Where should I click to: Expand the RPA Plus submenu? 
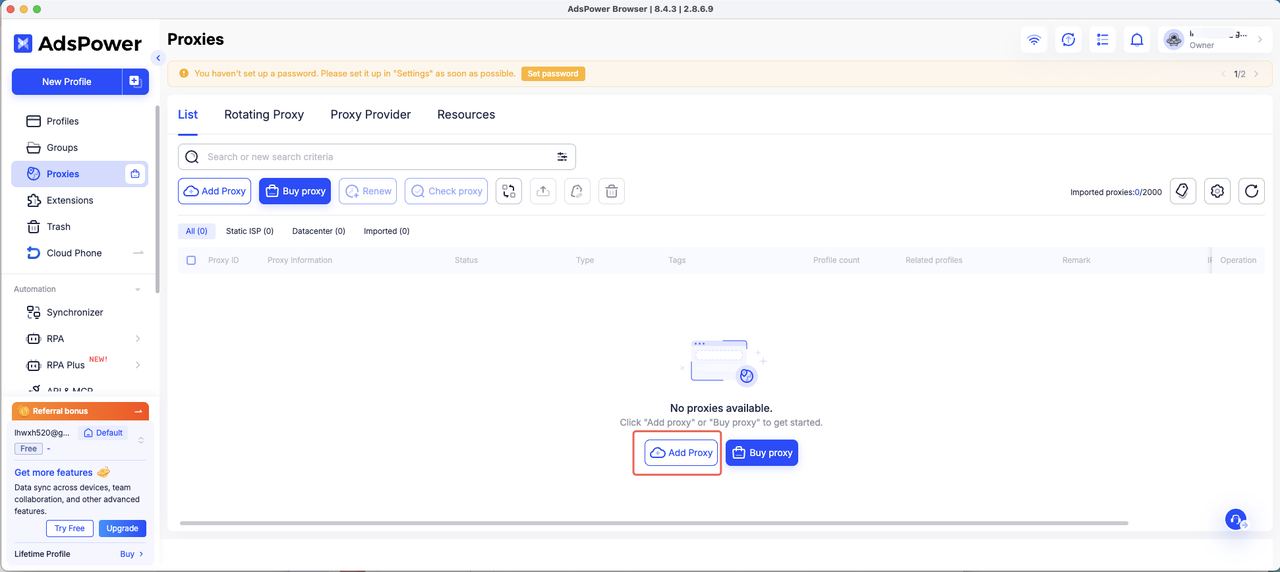pyautogui.click(x=137, y=365)
